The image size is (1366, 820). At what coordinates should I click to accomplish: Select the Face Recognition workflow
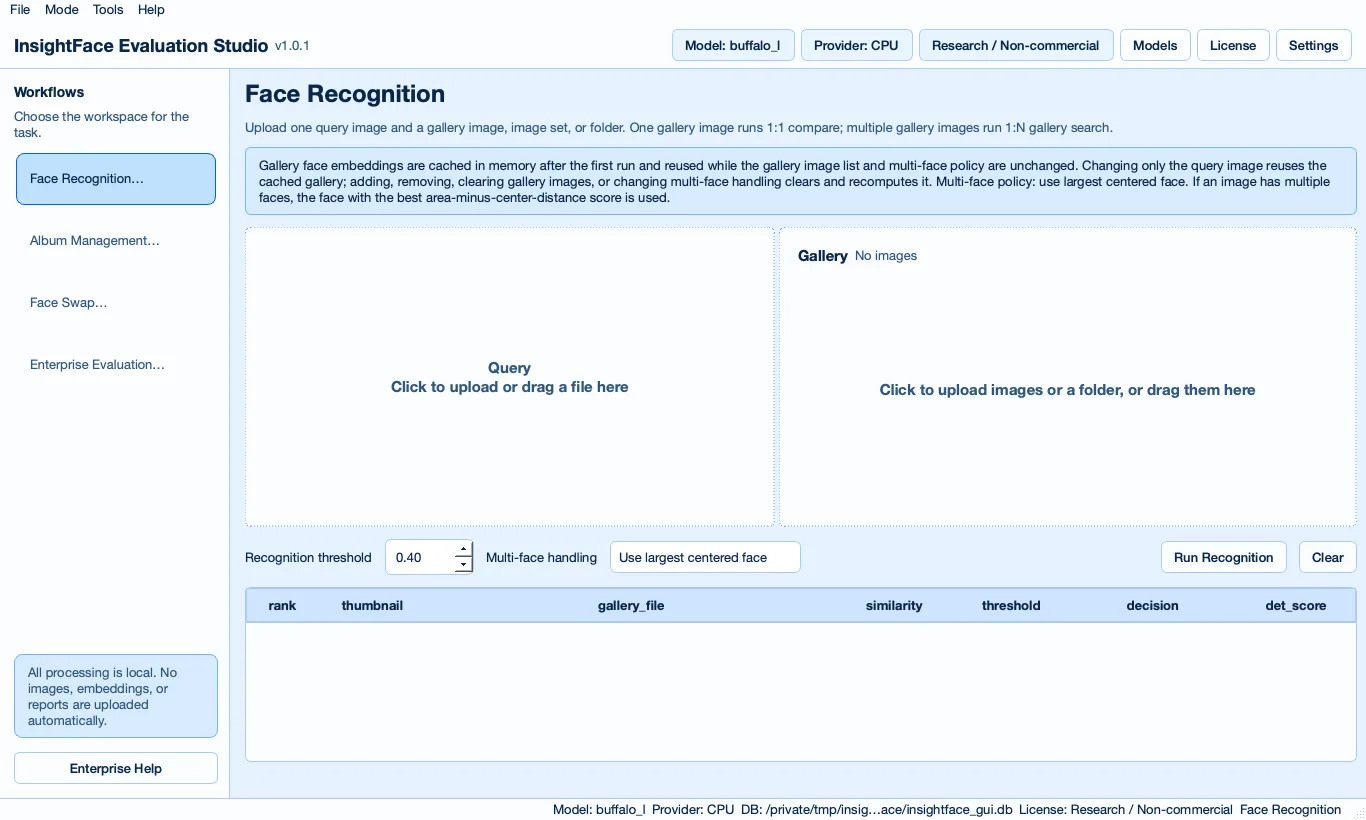pos(116,179)
